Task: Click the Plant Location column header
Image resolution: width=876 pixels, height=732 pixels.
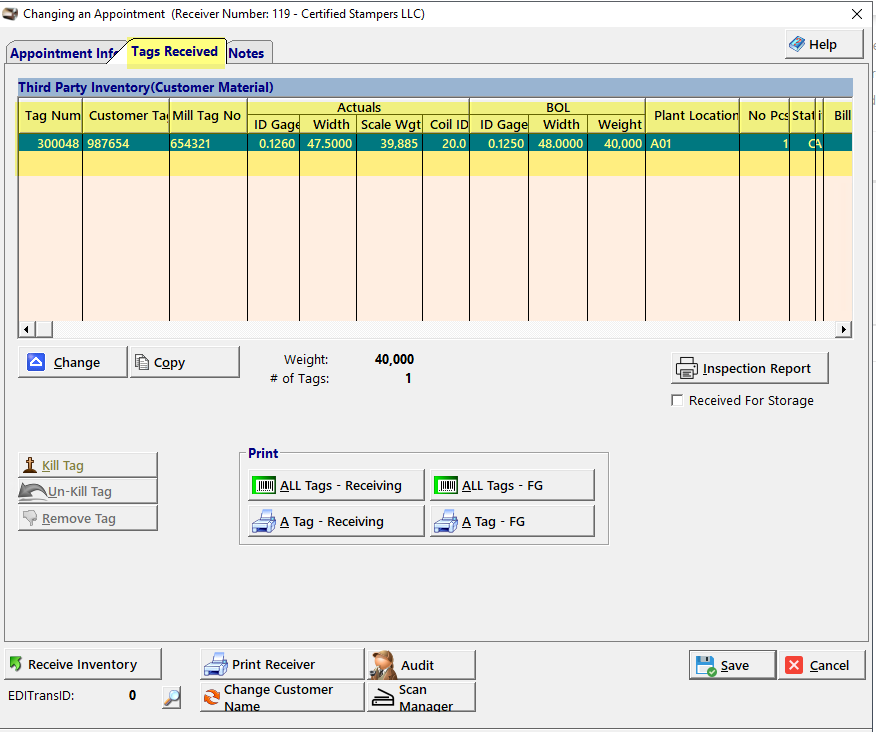Action: 692,116
